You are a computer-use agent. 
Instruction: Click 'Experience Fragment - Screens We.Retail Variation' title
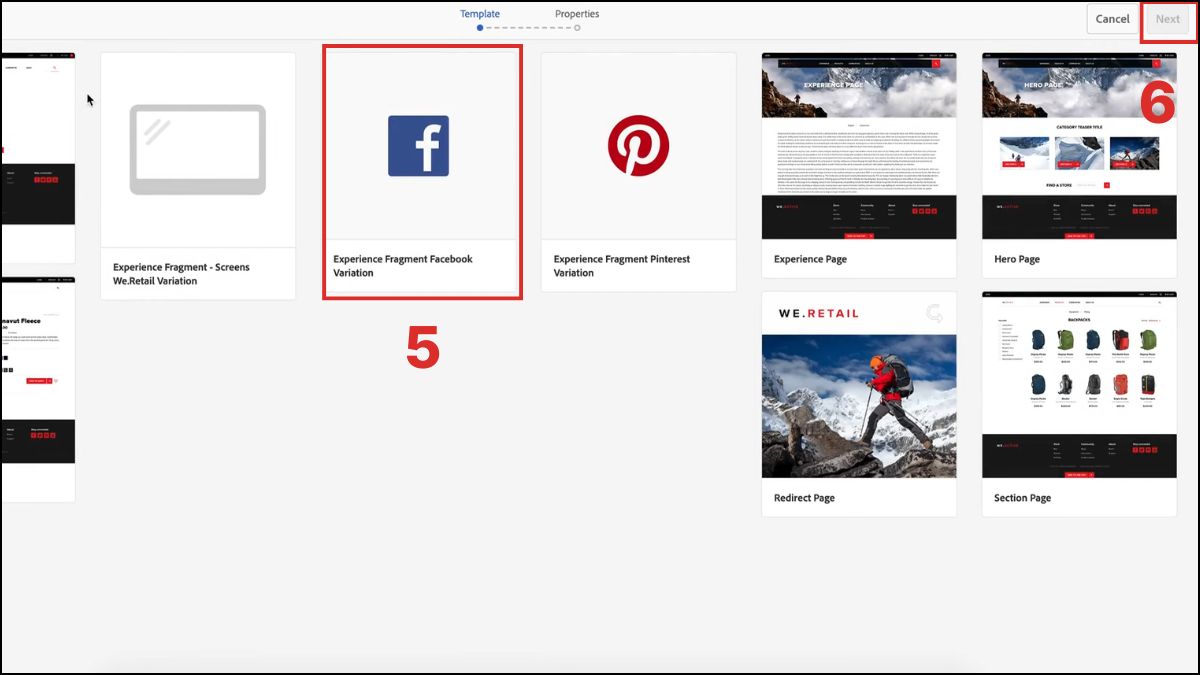pos(181,274)
